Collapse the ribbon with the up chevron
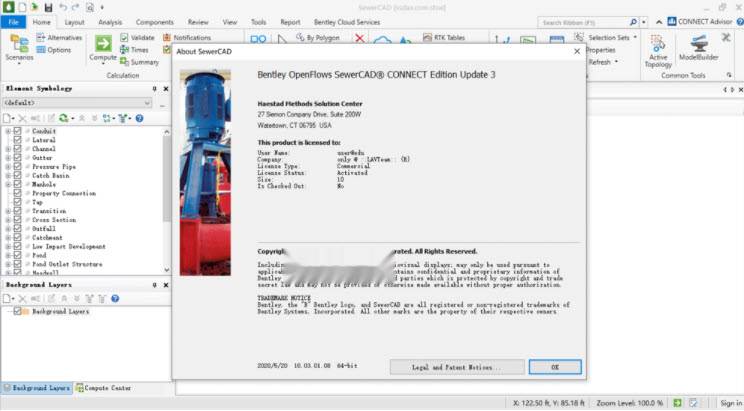The image size is (744, 411). click(x=659, y=22)
